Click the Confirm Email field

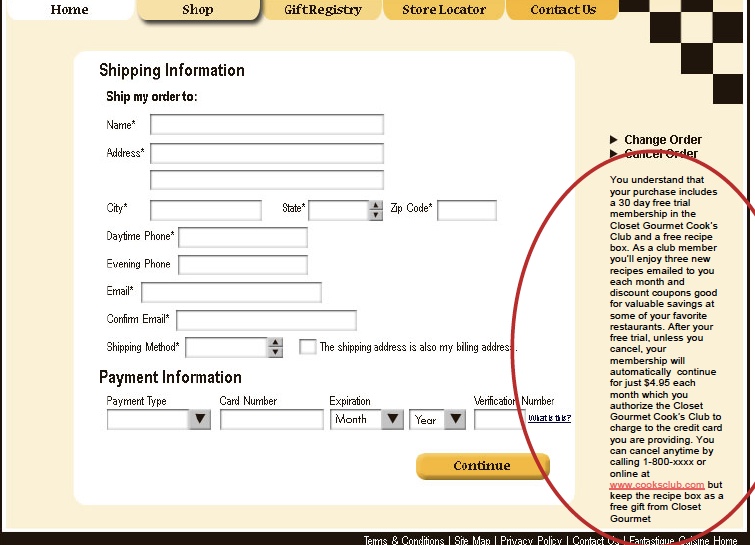point(266,320)
